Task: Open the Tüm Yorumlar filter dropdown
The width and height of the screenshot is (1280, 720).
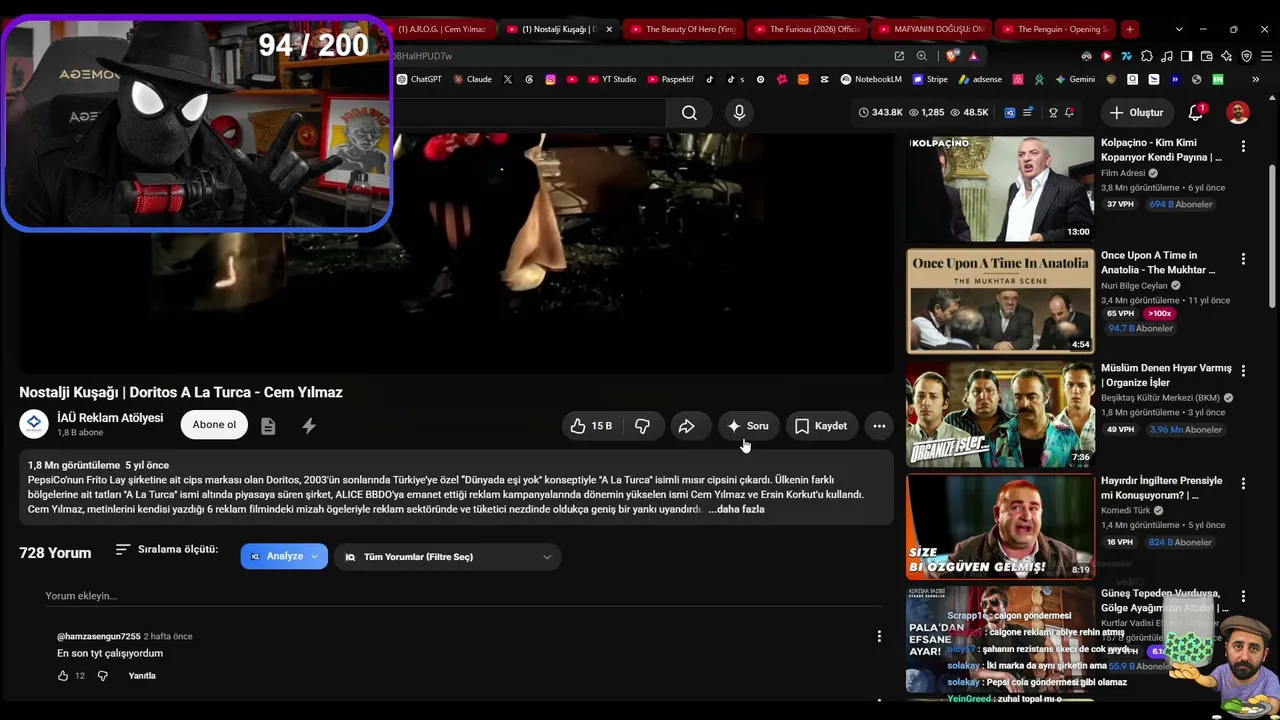Action: point(448,557)
